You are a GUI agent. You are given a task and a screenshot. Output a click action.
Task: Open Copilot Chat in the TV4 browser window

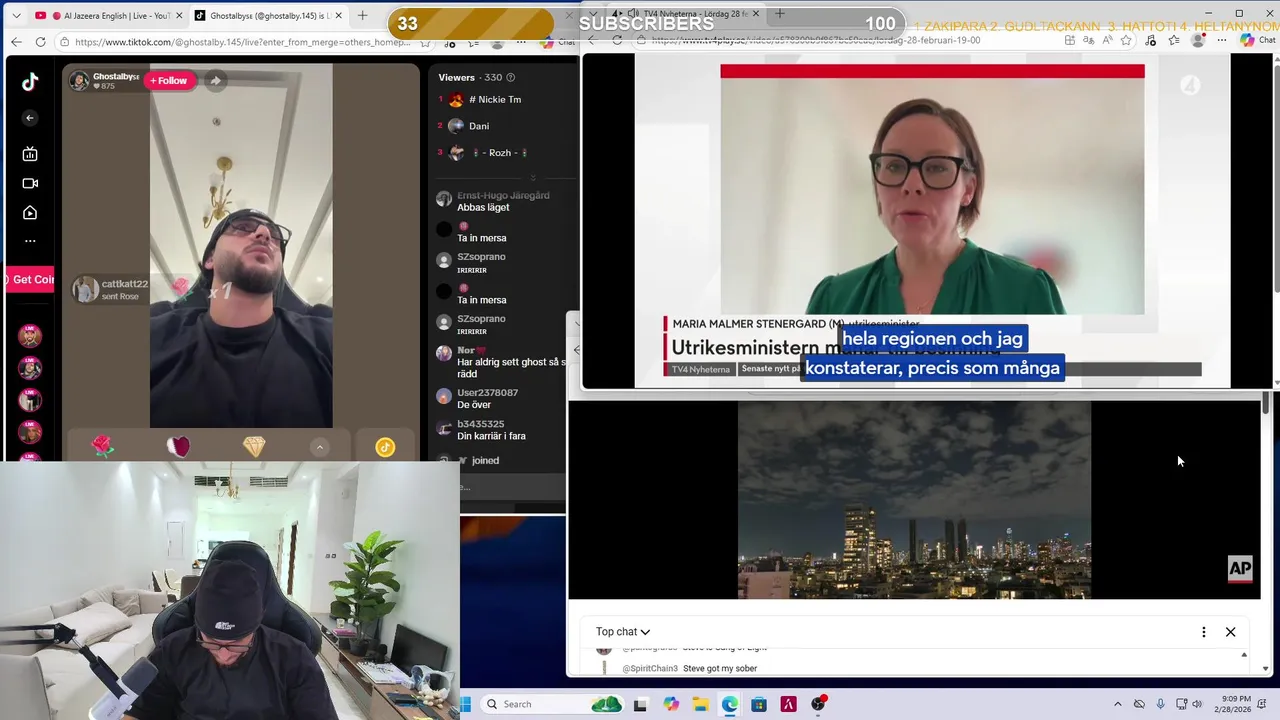[1258, 40]
